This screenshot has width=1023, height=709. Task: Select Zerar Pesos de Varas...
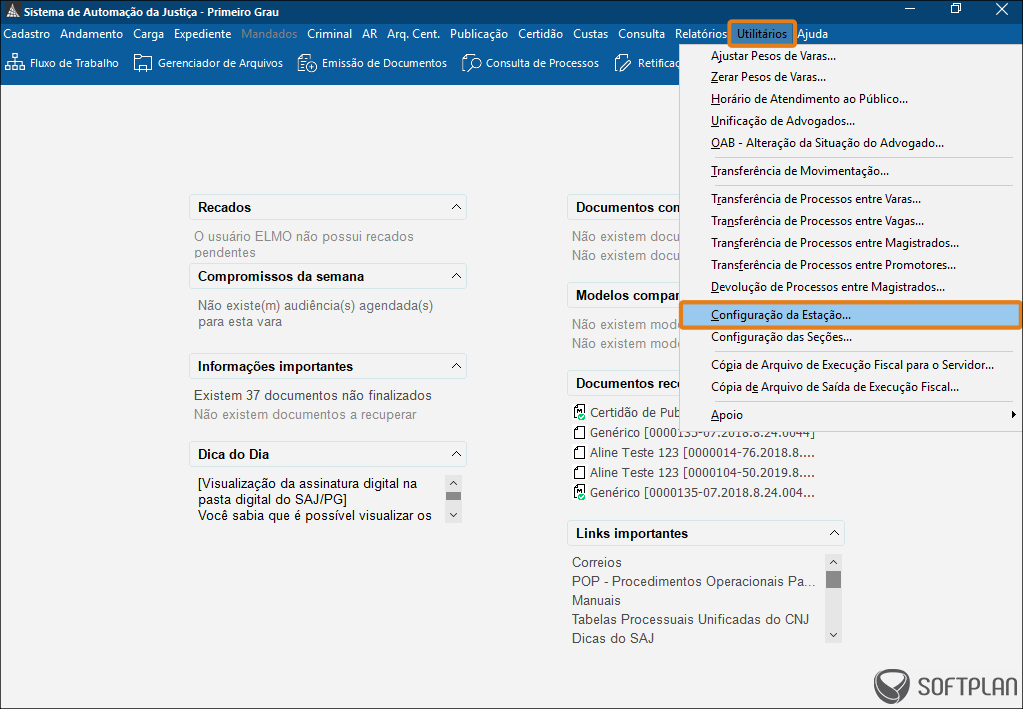(768, 77)
